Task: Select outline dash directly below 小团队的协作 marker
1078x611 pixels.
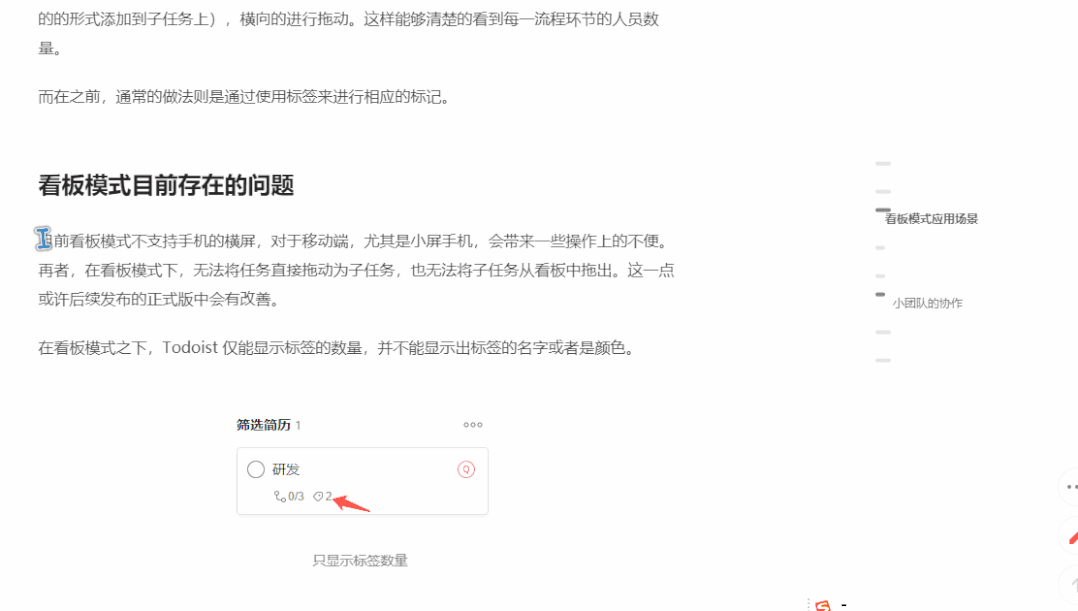Action: 883,332
